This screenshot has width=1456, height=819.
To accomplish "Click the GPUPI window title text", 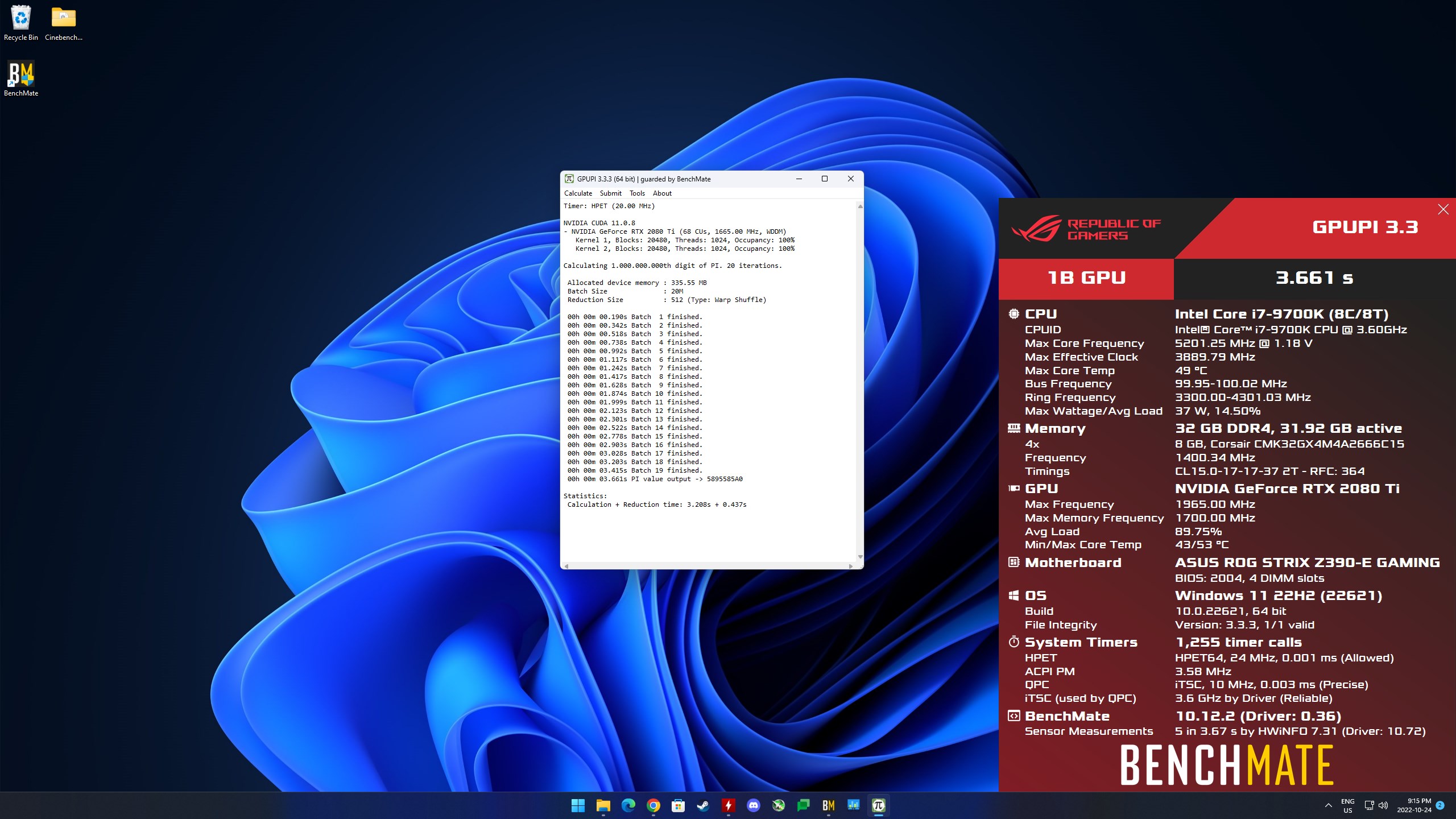I will tap(644, 179).
